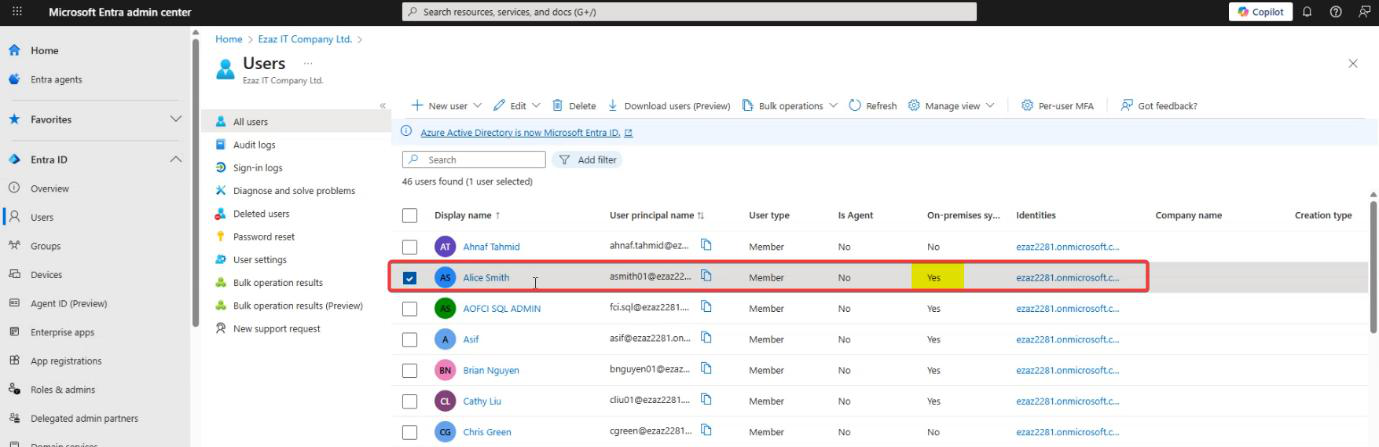Open New support request
Image resolution: width=1379 pixels, height=447 pixels.
click(x=276, y=329)
